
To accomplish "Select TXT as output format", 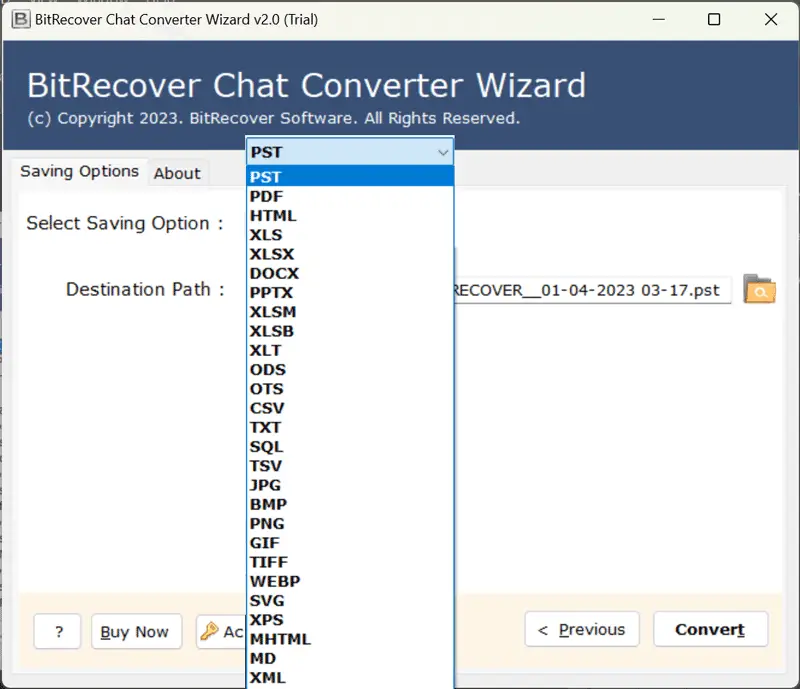I will tap(266, 427).
